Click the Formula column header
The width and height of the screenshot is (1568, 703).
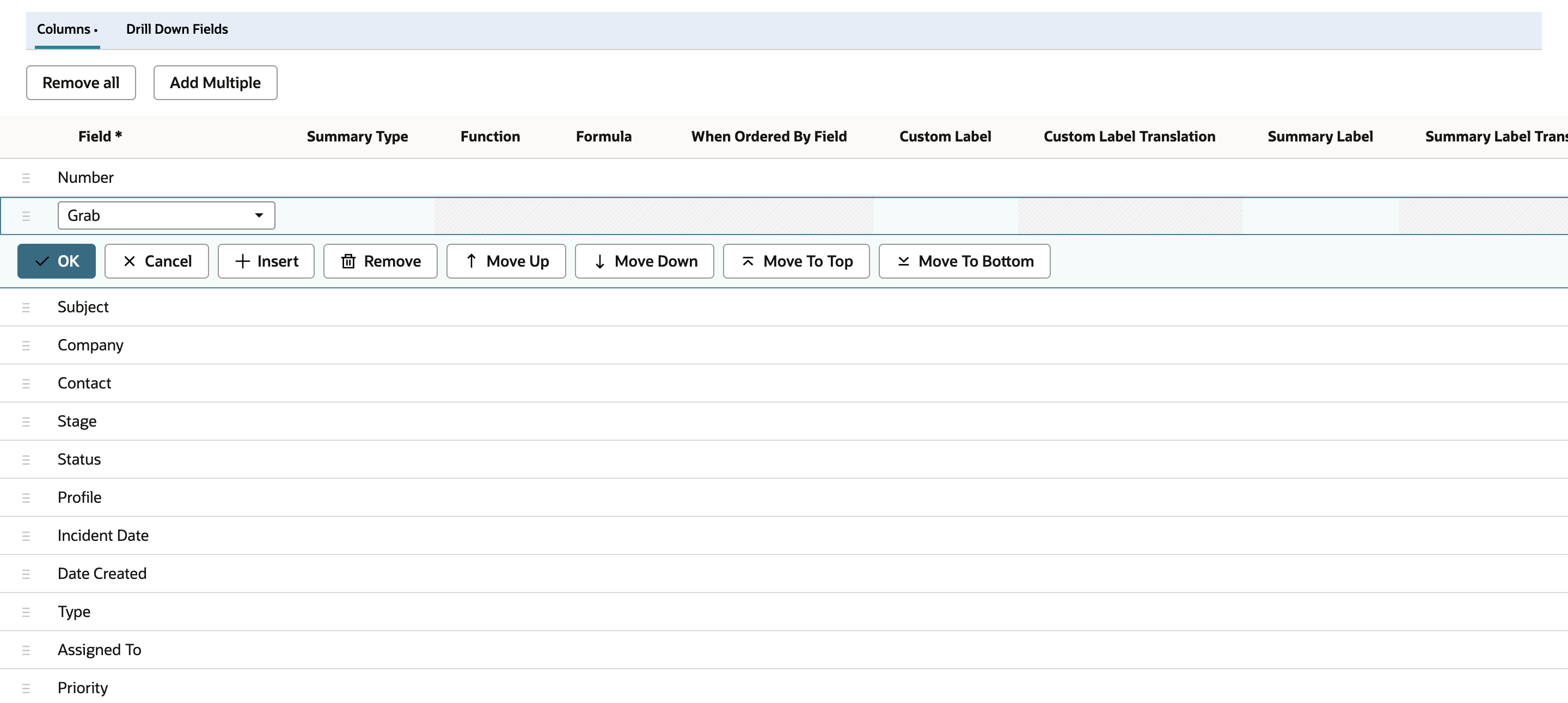click(x=604, y=136)
